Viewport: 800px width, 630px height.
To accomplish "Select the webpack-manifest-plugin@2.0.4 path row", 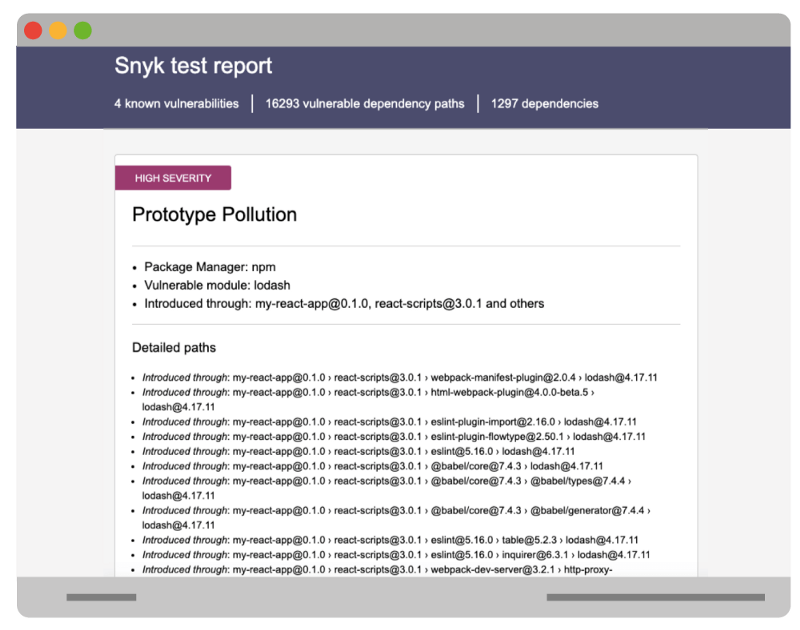I will [x=399, y=377].
